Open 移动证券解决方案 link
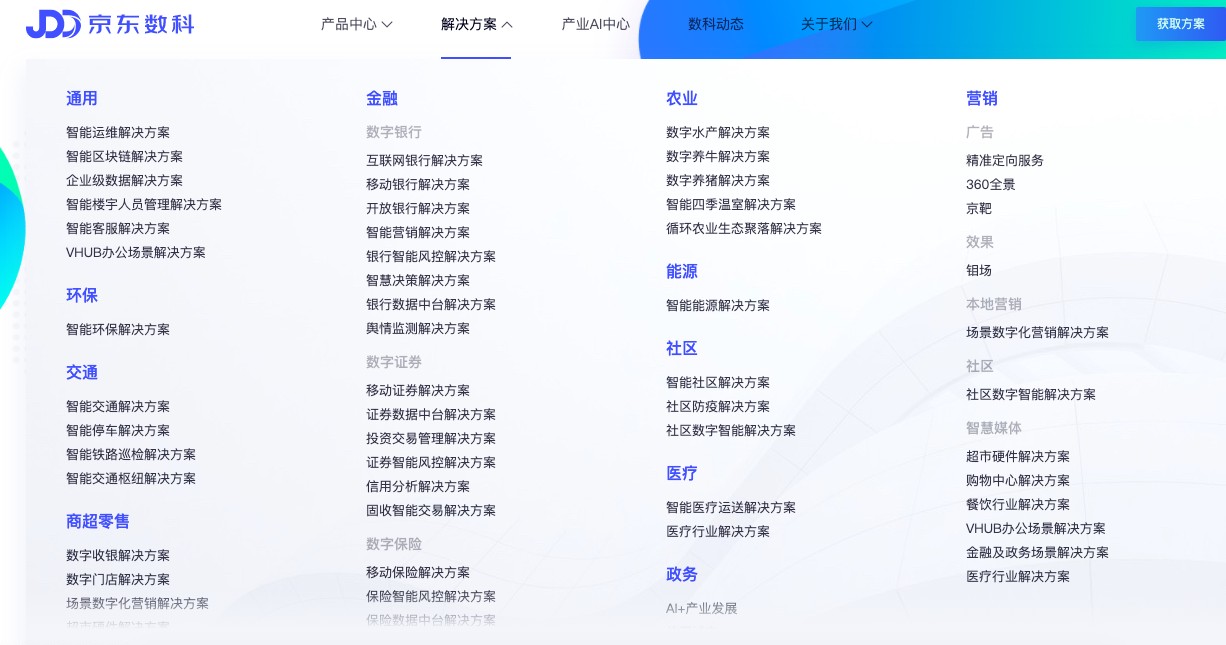Viewport: 1226px width, 645px height. coord(418,390)
